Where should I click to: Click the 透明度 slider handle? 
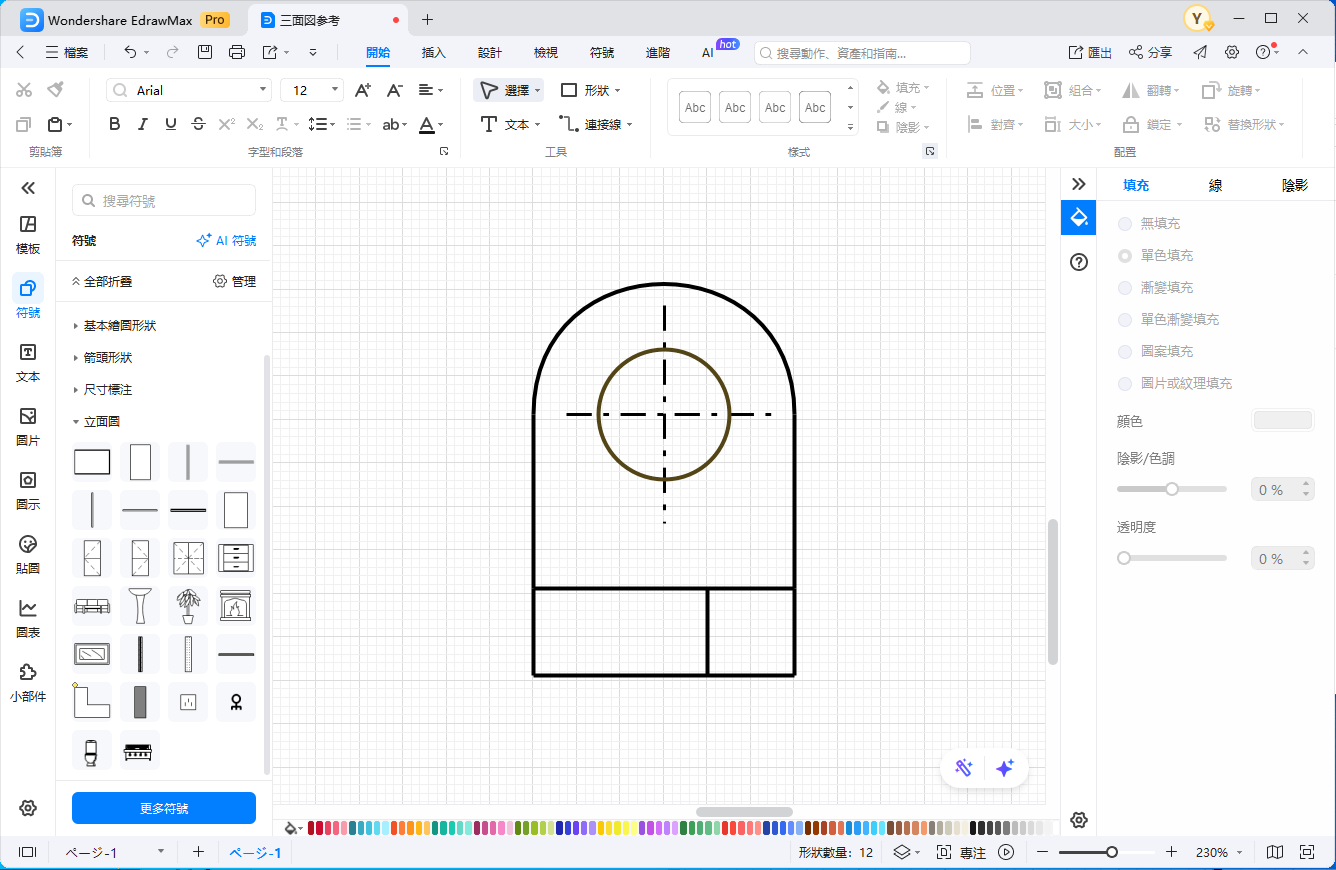click(x=1124, y=558)
